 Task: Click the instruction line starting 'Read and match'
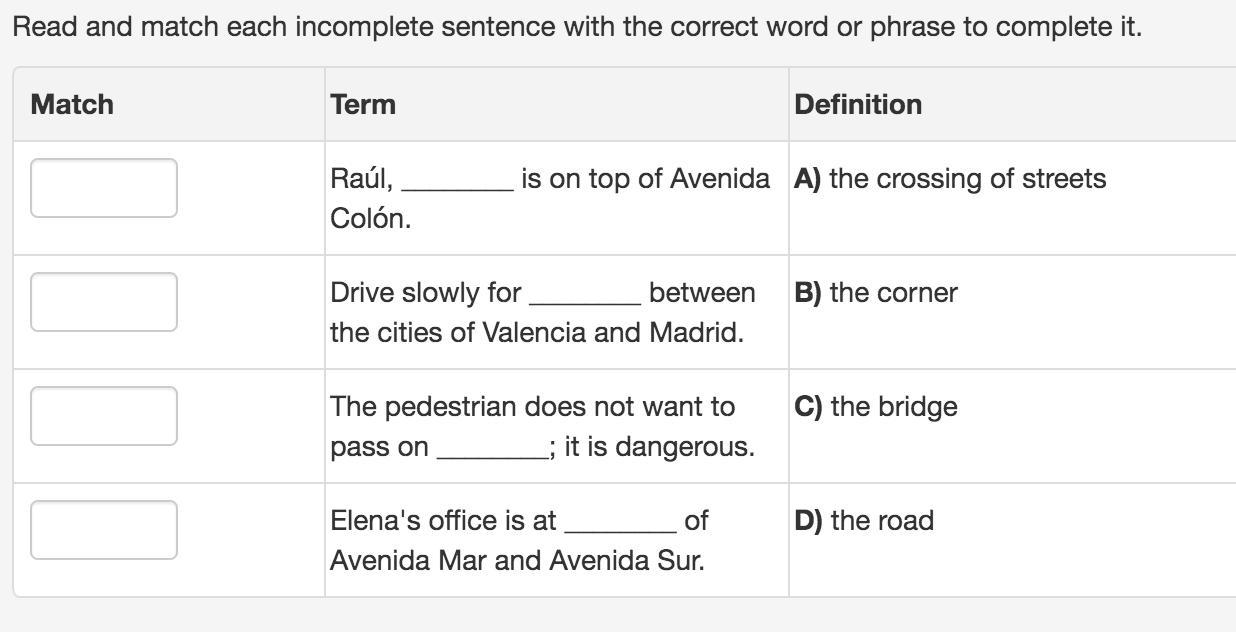pos(576,27)
